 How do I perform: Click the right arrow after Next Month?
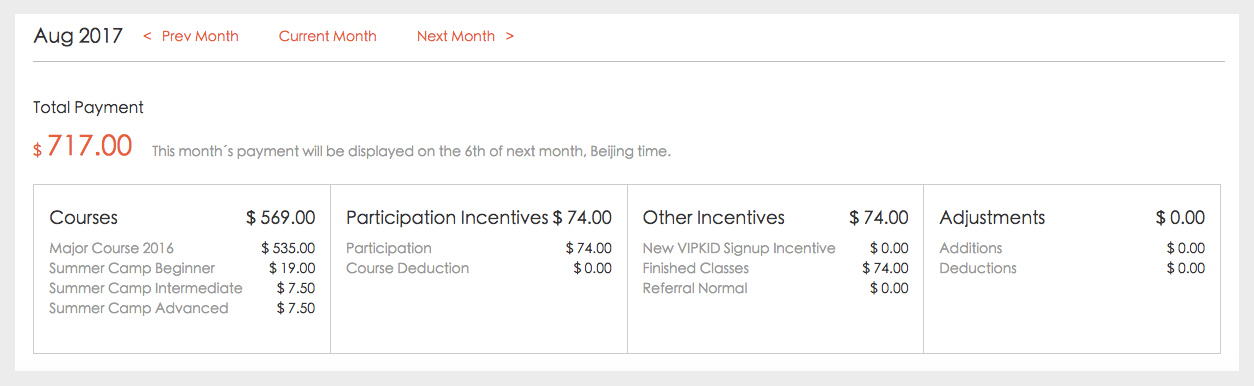pyautogui.click(x=510, y=36)
